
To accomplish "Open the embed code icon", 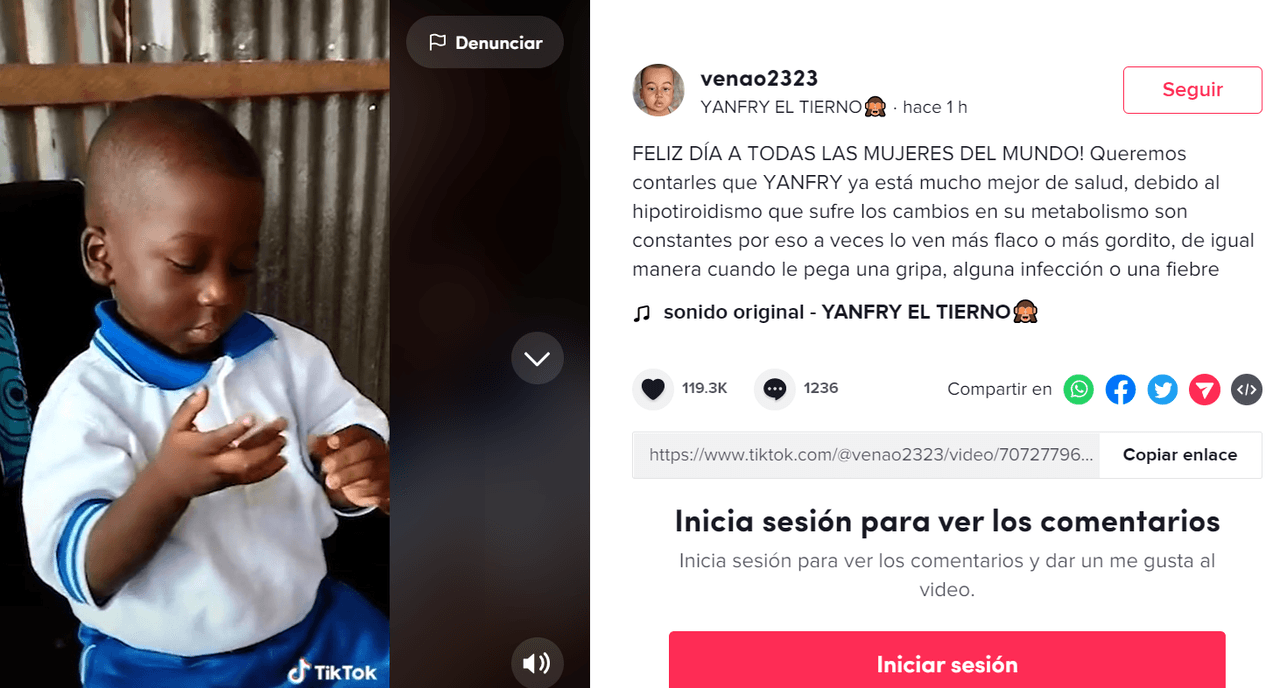I will tap(1246, 389).
